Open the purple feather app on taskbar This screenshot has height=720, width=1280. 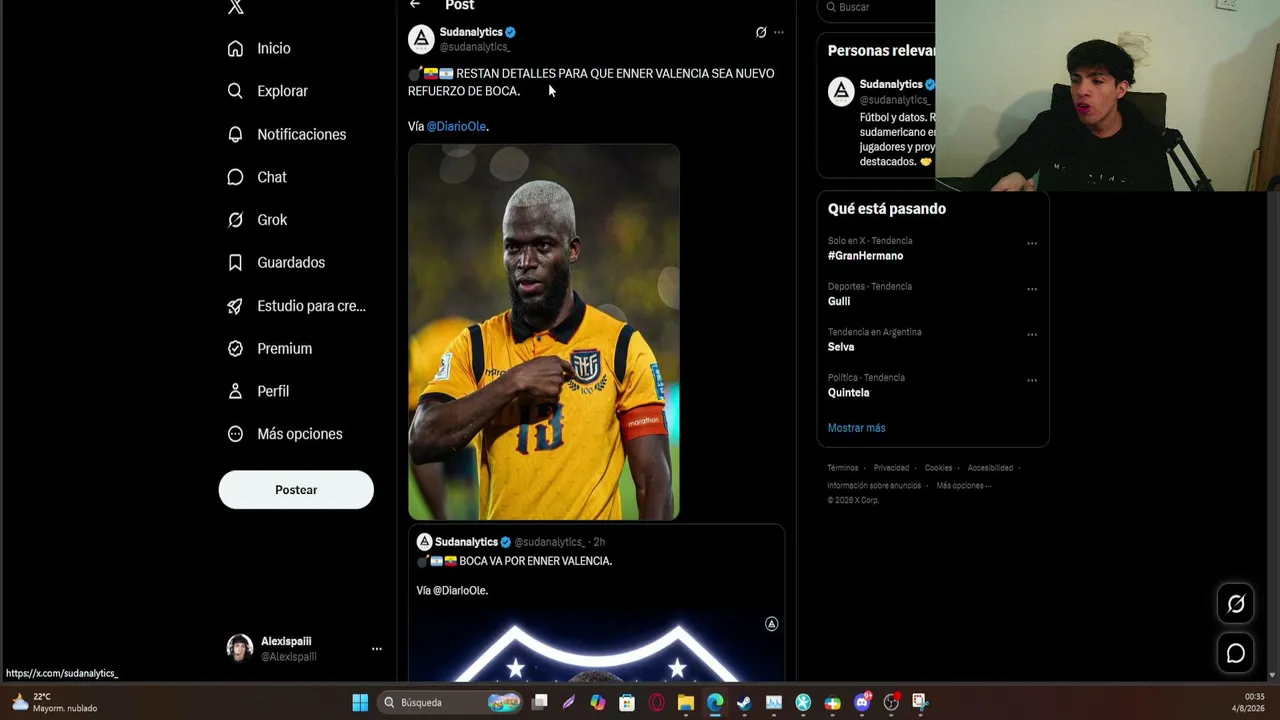[569, 702]
